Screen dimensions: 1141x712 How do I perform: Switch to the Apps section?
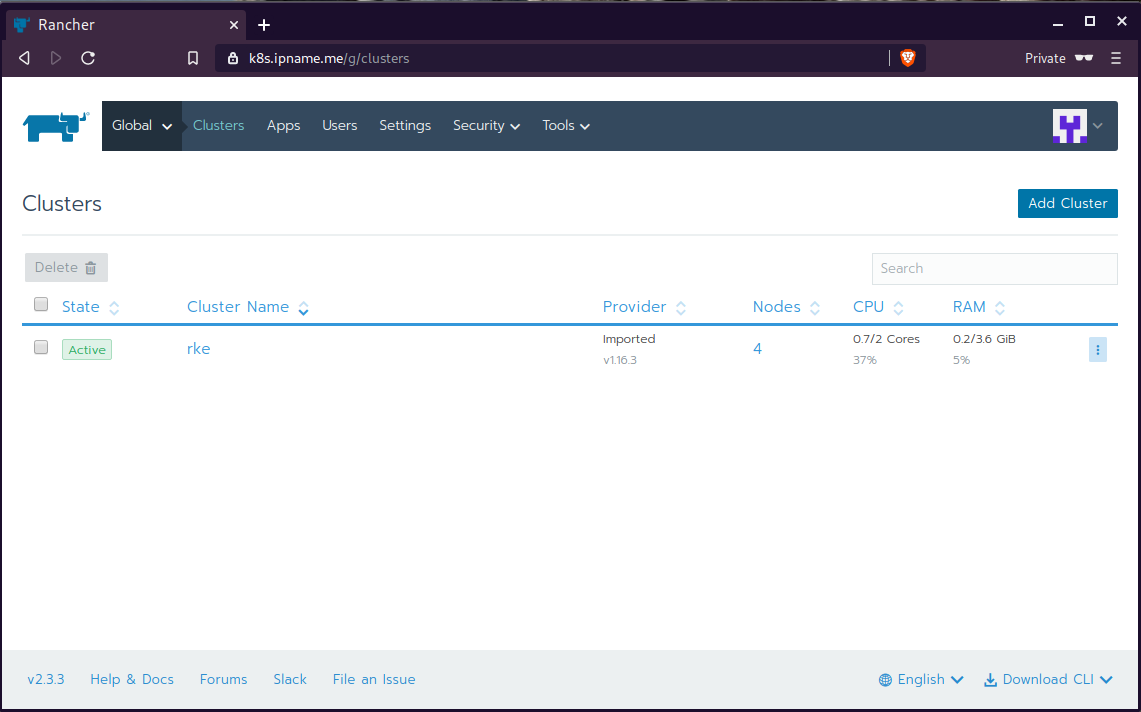[x=283, y=126]
